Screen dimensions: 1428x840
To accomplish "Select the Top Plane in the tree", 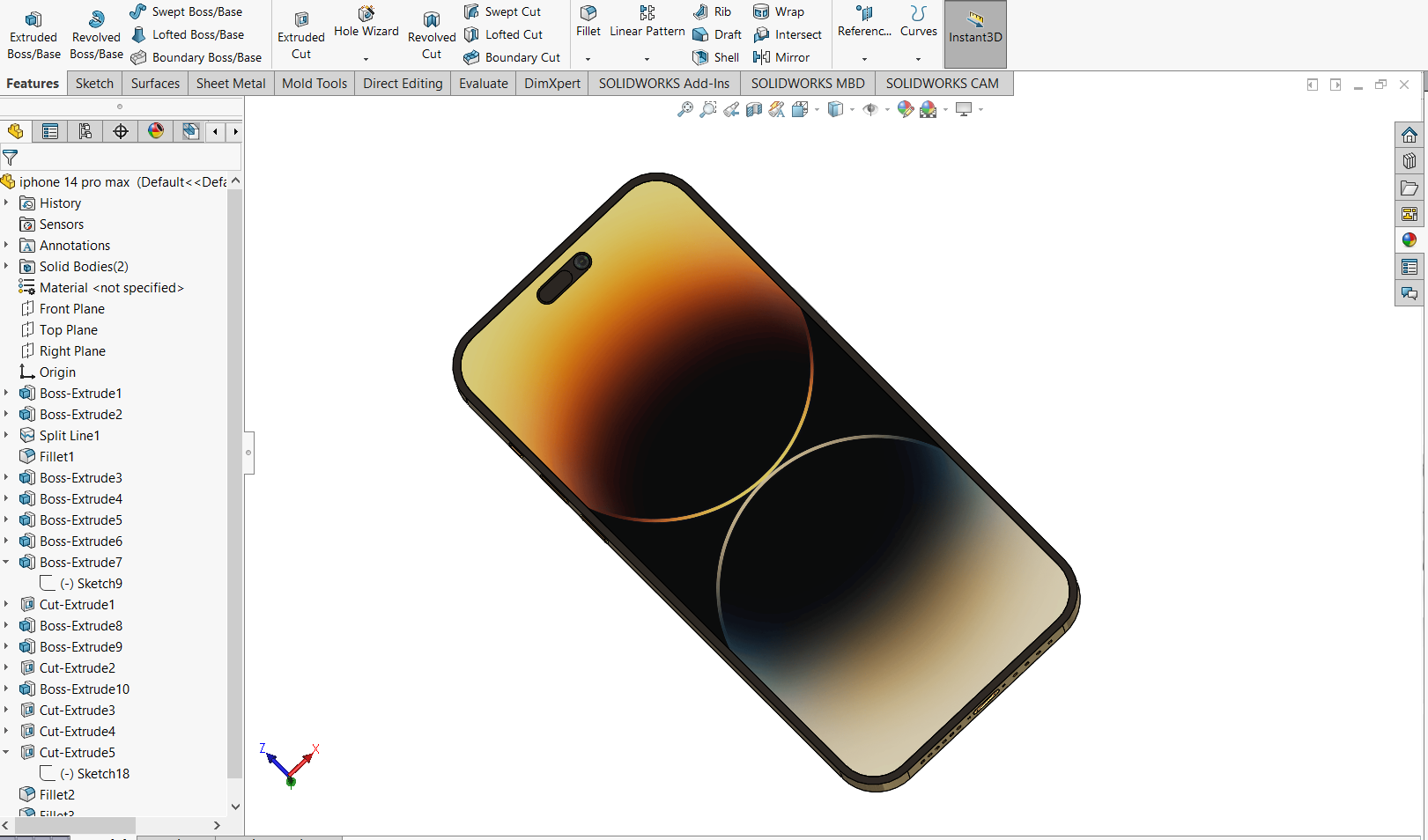I will click(59, 330).
